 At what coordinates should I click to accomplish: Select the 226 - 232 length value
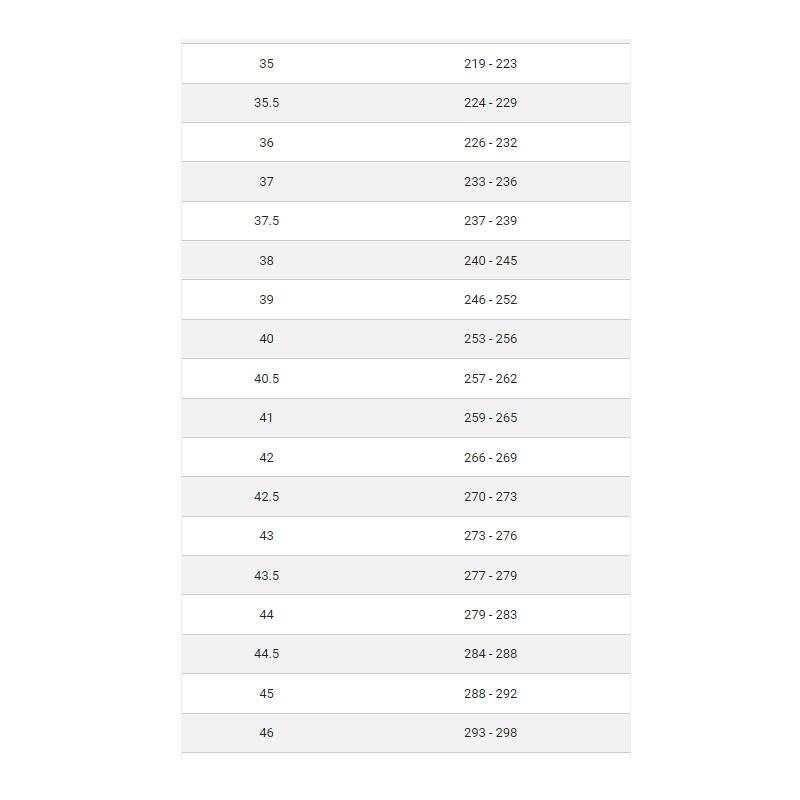point(490,143)
